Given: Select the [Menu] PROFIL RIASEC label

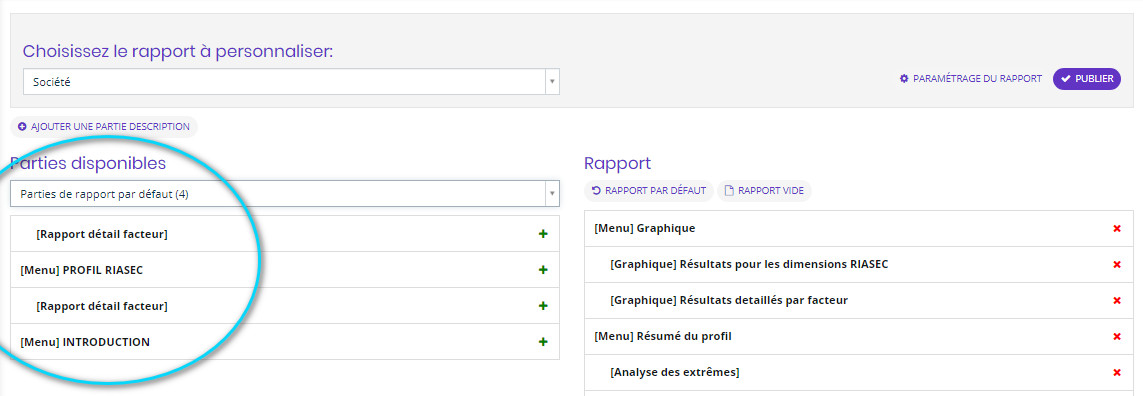Looking at the screenshot, I should click(x=82, y=270).
